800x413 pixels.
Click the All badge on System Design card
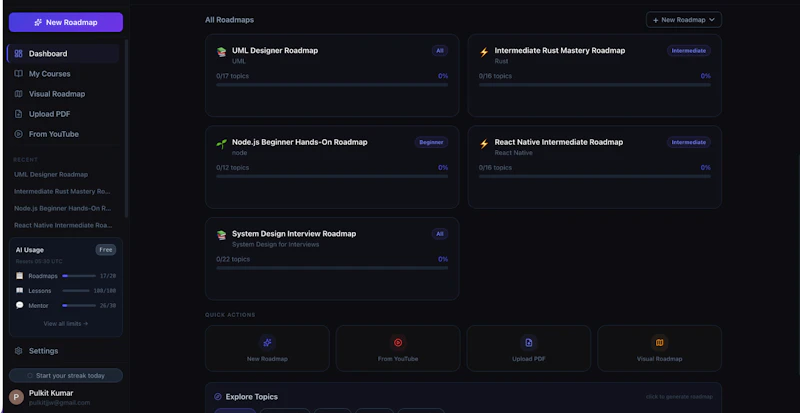440,234
